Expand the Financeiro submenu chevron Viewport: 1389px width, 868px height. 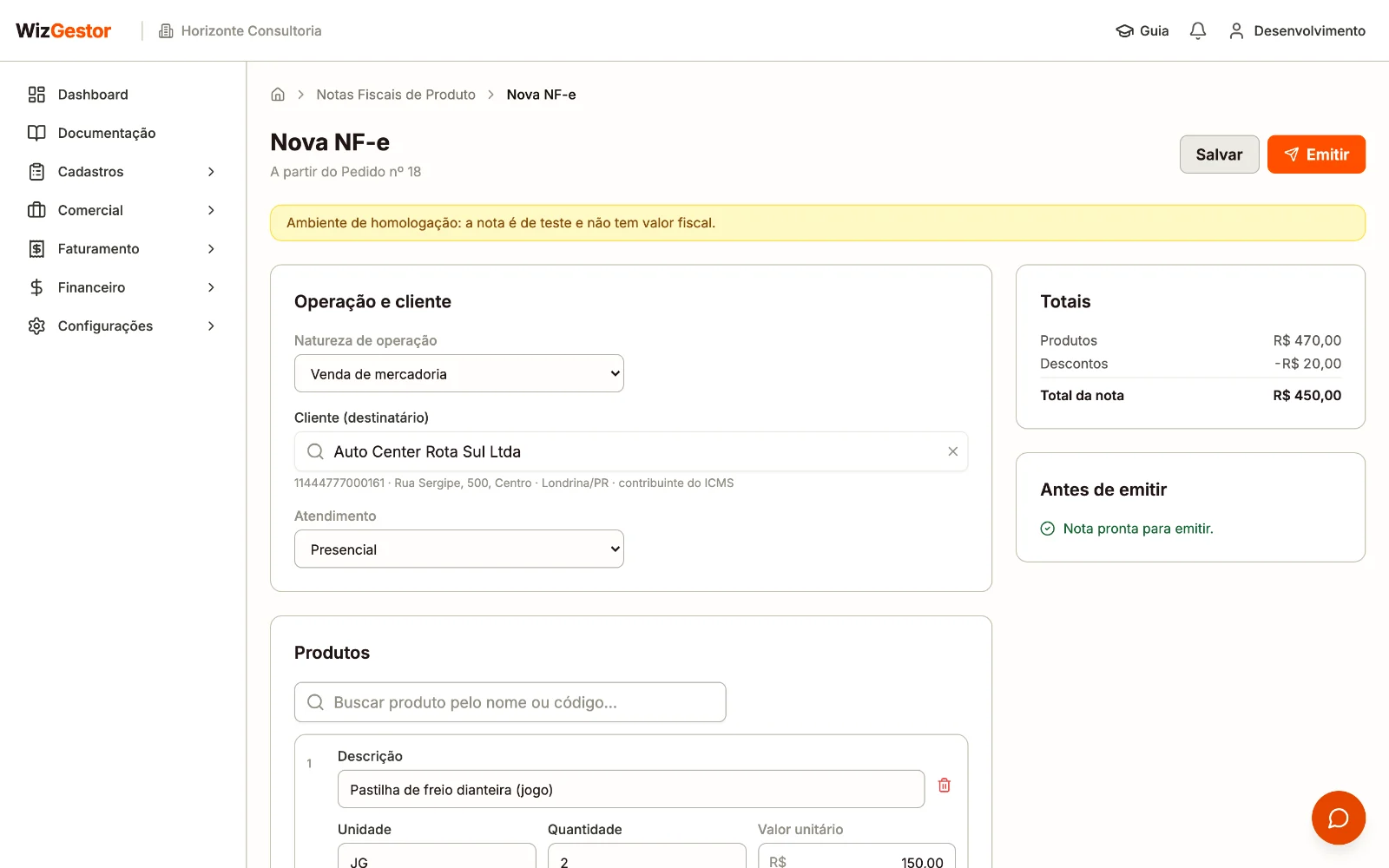(211, 287)
